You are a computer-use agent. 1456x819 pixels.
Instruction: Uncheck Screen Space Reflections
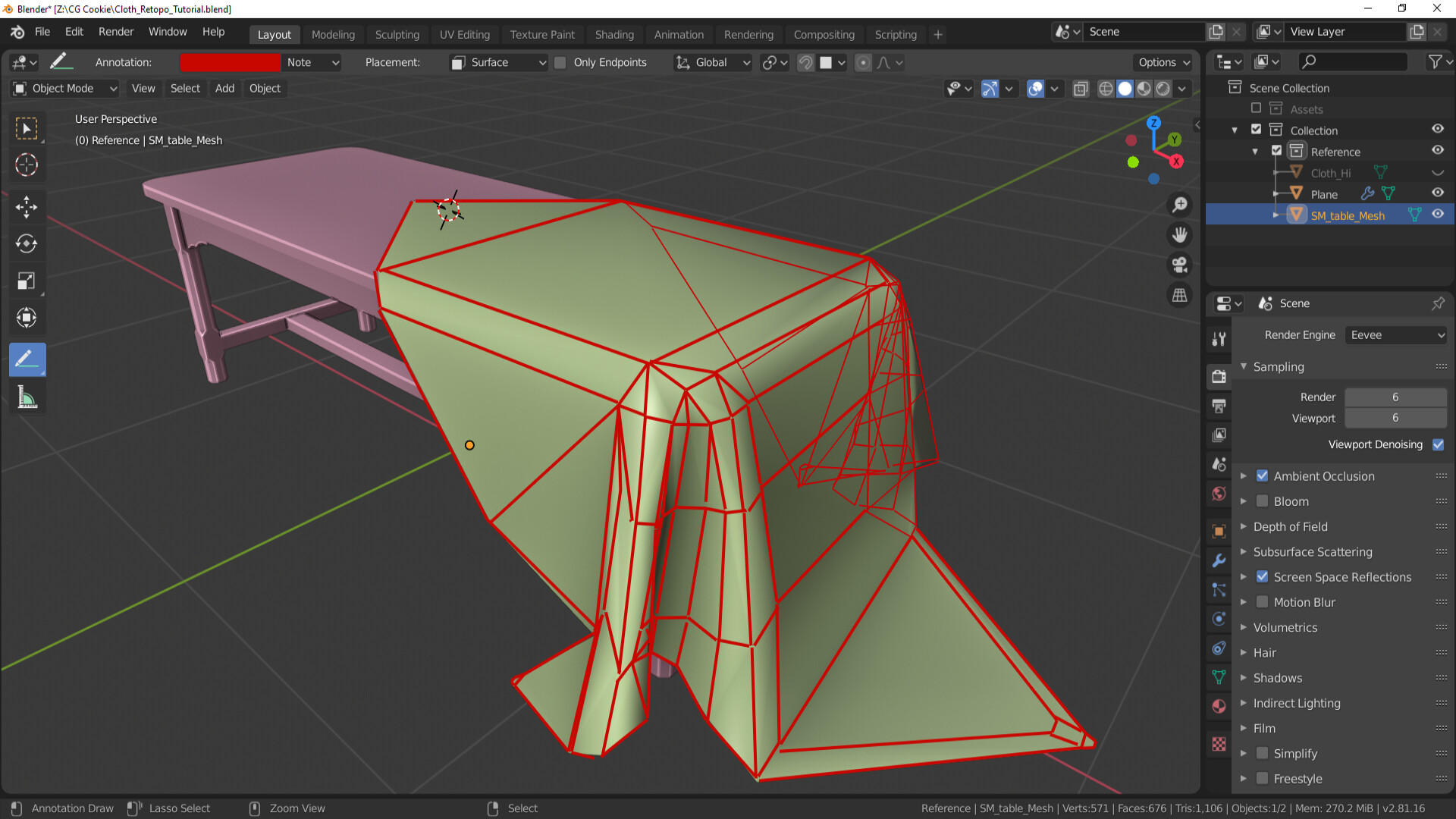[x=1262, y=577]
